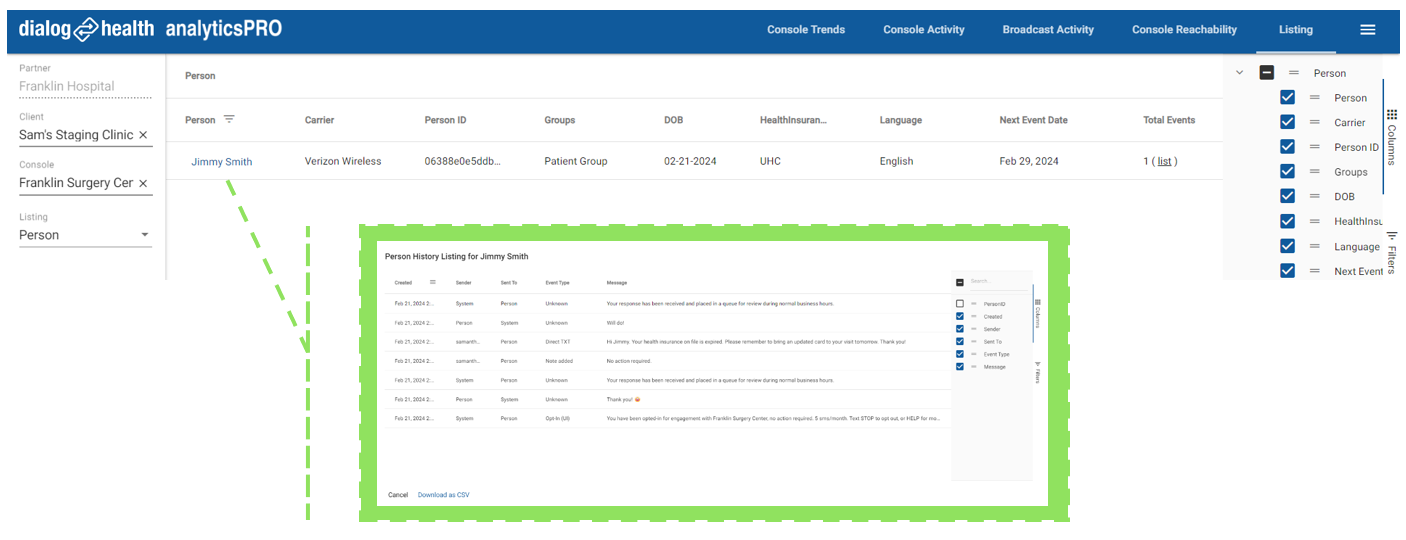The height and width of the screenshot is (540, 1406).
Task: Click the 02-21-2024 DOB cell
Action: click(x=691, y=162)
